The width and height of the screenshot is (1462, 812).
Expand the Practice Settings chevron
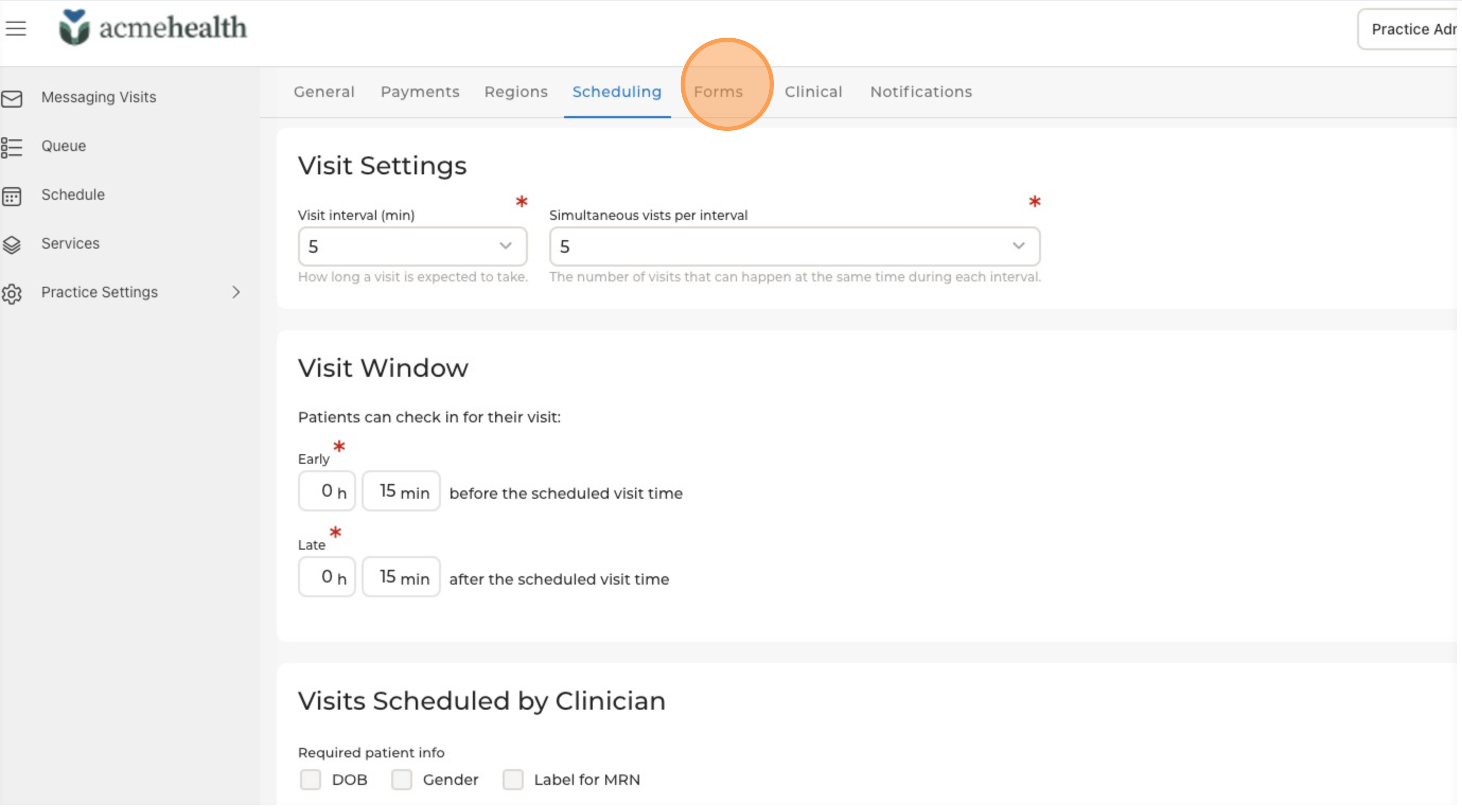[236, 293]
